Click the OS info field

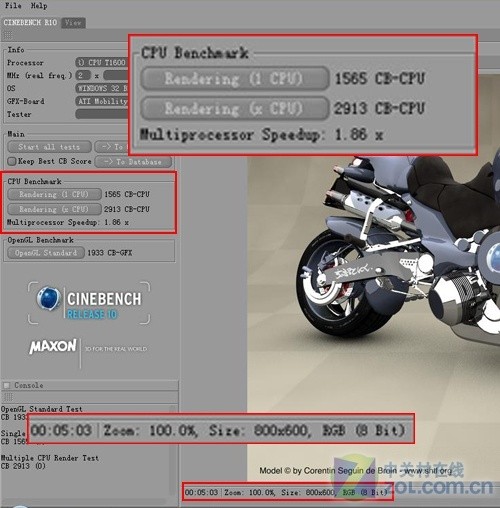pos(102,88)
